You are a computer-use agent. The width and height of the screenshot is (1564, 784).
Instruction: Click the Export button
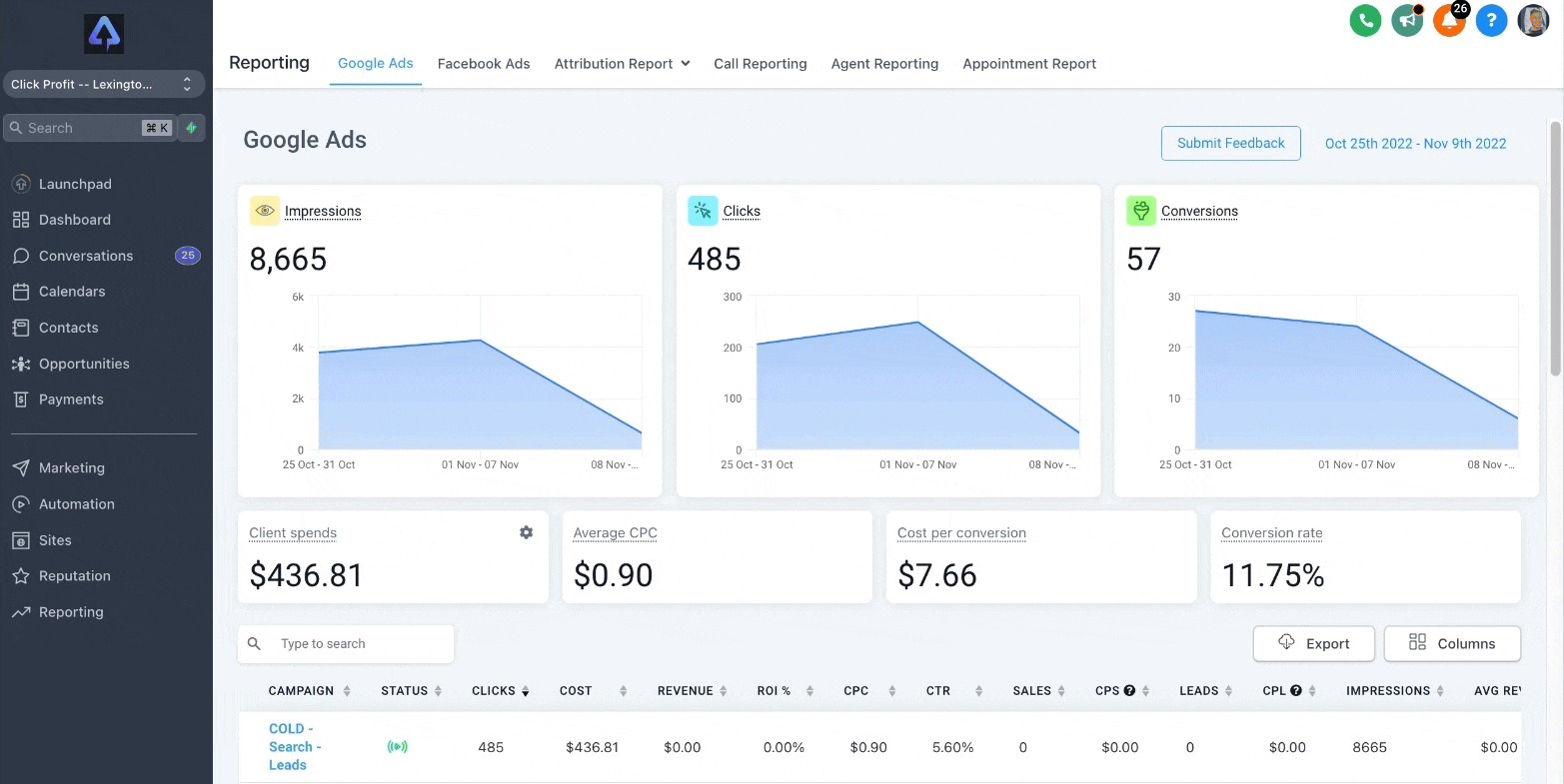point(1314,644)
